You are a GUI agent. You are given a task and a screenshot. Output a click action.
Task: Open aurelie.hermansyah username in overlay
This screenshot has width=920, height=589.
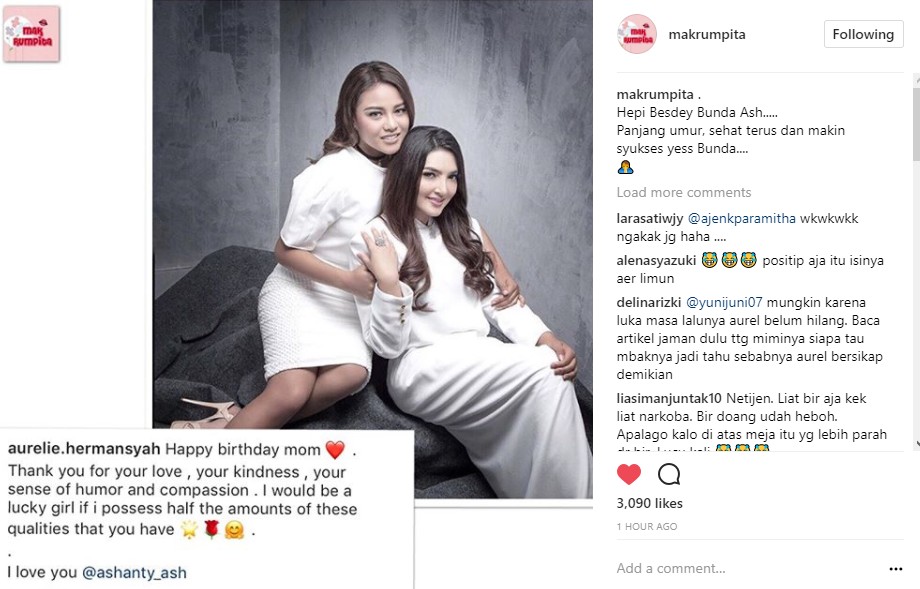84,449
